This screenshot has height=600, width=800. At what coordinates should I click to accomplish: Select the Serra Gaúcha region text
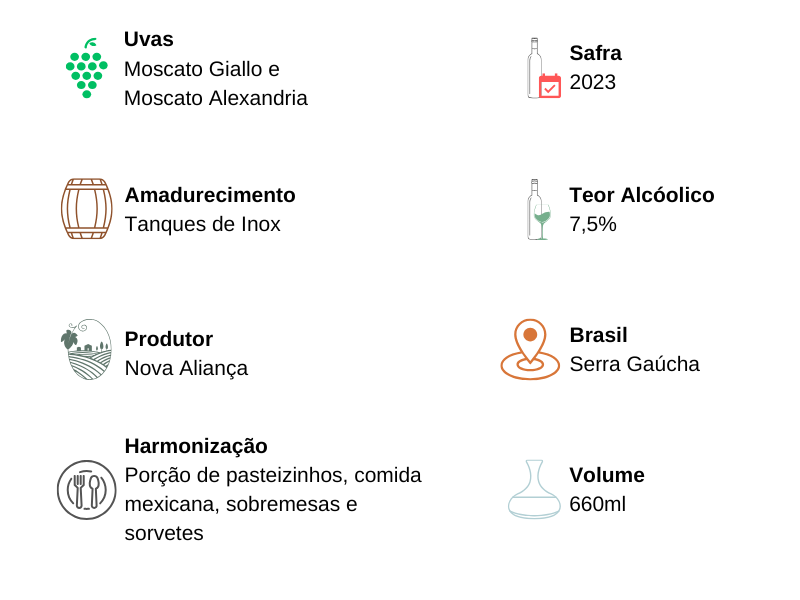(x=635, y=364)
